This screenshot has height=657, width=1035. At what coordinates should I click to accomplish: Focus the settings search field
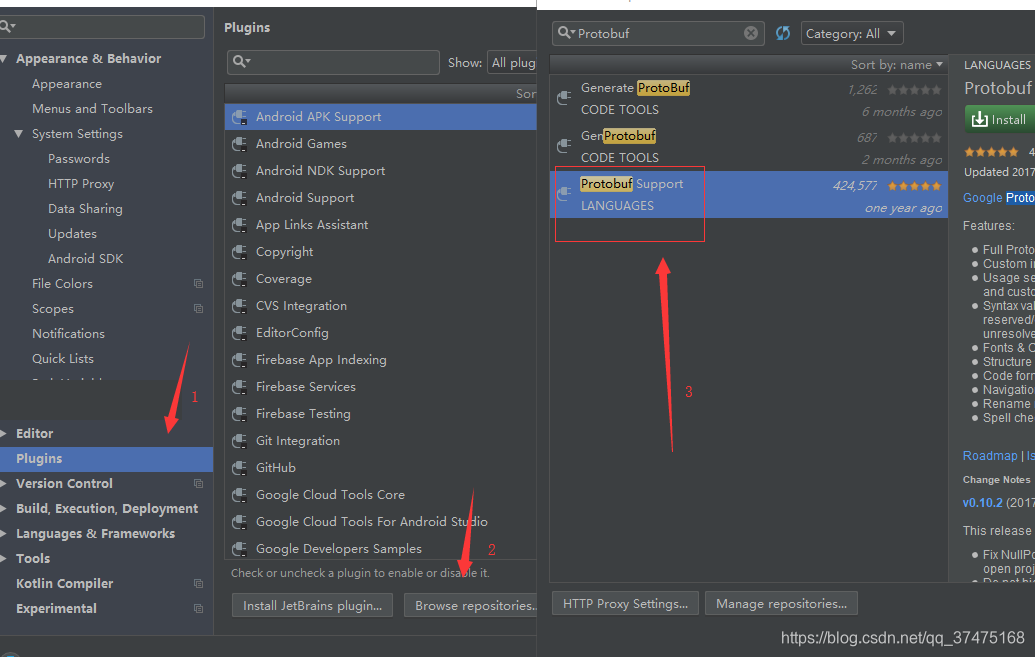[x=102, y=26]
